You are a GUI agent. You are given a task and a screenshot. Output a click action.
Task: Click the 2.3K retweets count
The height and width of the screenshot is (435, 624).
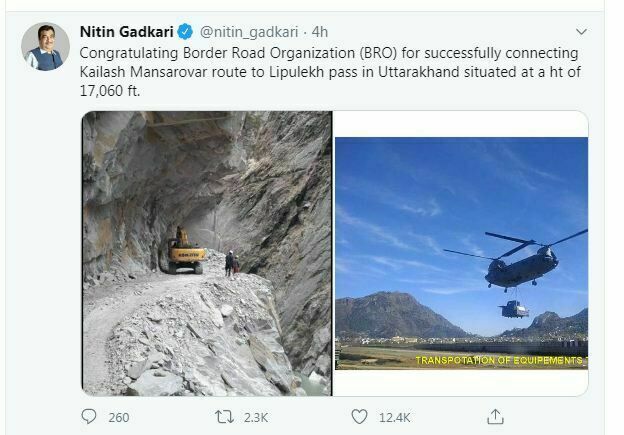256,417
